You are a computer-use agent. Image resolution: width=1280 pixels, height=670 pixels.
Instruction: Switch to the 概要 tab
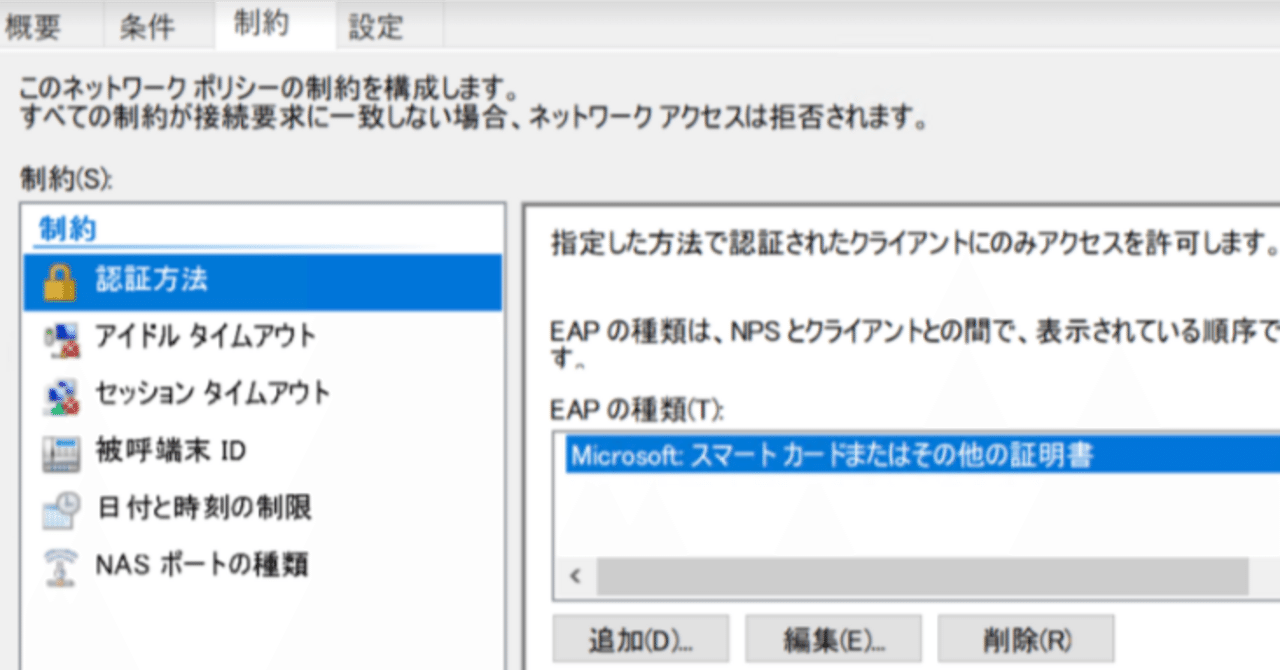pyautogui.click(x=33, y=25)
